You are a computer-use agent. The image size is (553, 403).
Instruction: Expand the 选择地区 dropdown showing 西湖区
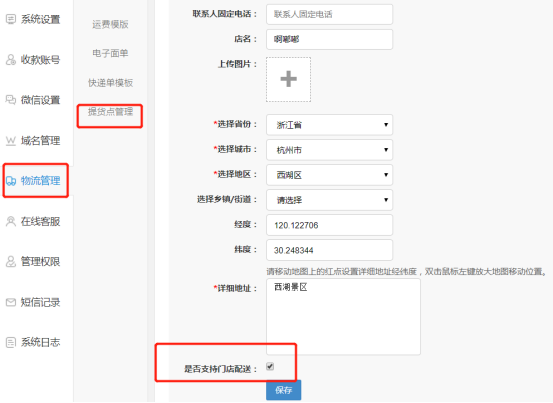tap(329, 175)
